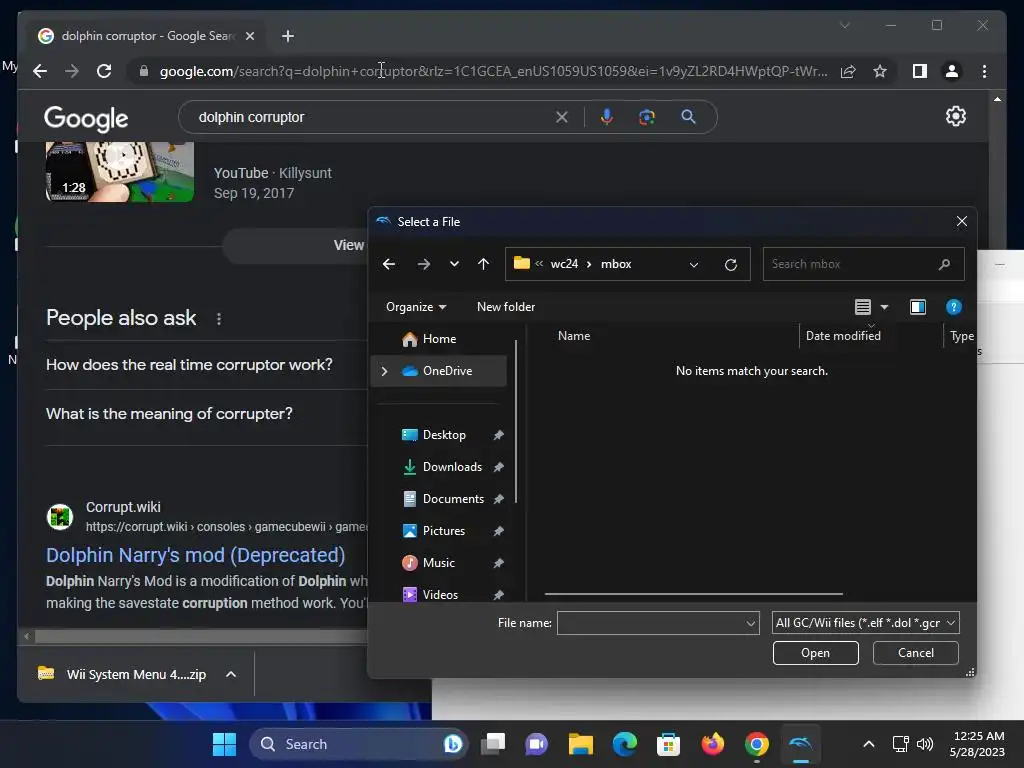Open People also ask options menu
Screen dimensions: 1024x768
[x=219, y=319]
